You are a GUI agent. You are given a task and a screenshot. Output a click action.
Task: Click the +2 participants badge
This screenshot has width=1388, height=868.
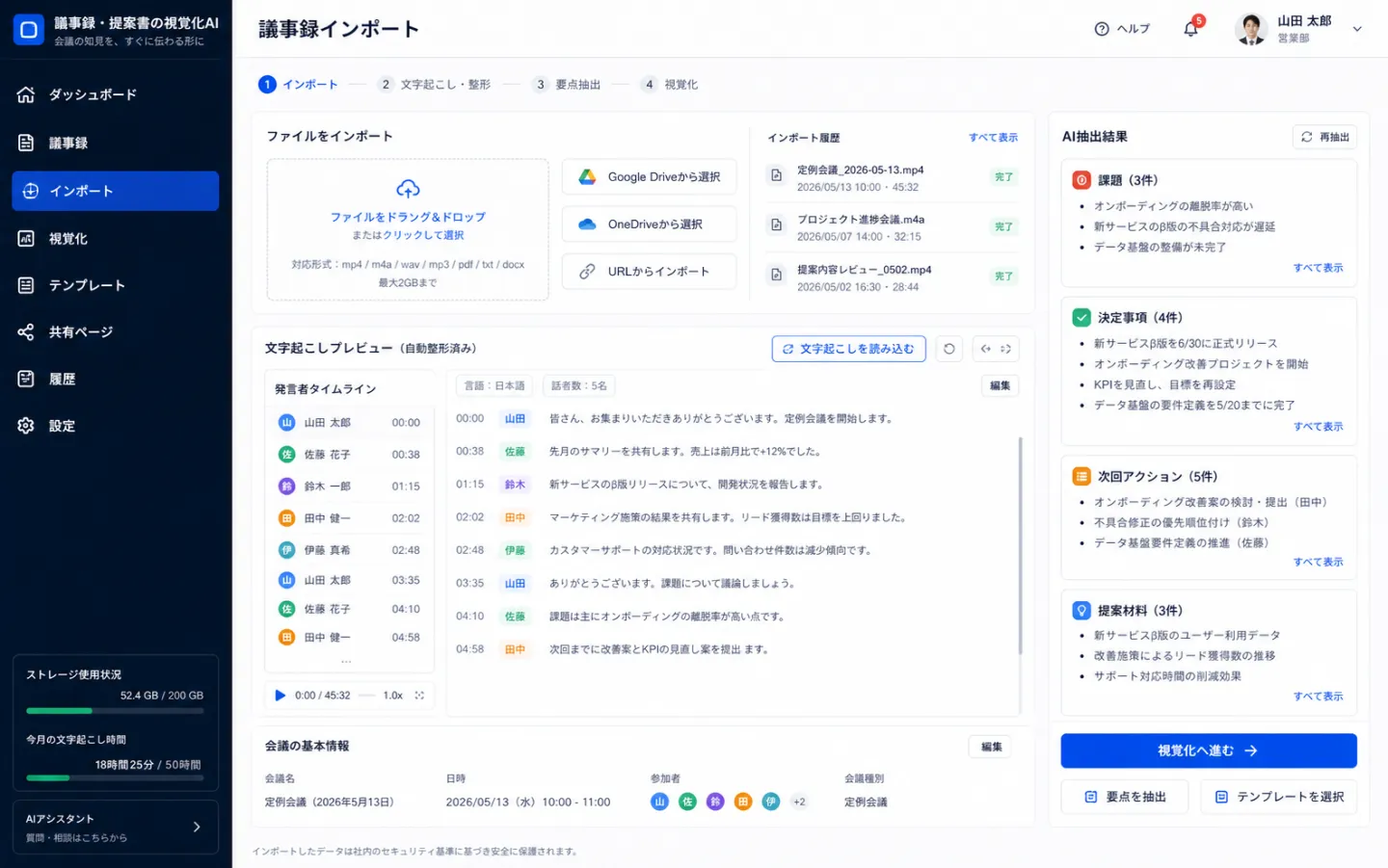tap(799, 802)
